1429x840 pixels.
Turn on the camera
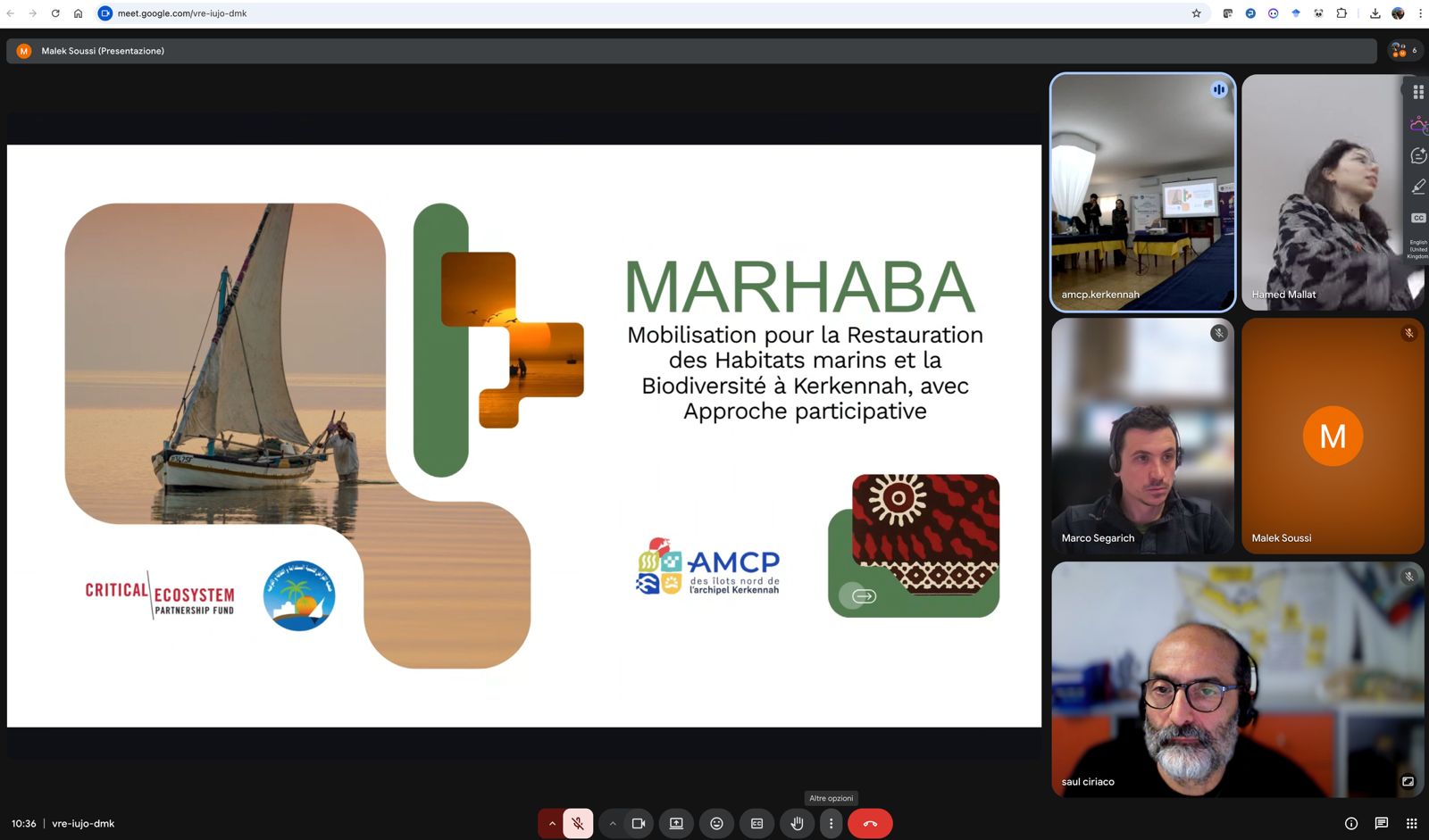[x=638, y=823]
